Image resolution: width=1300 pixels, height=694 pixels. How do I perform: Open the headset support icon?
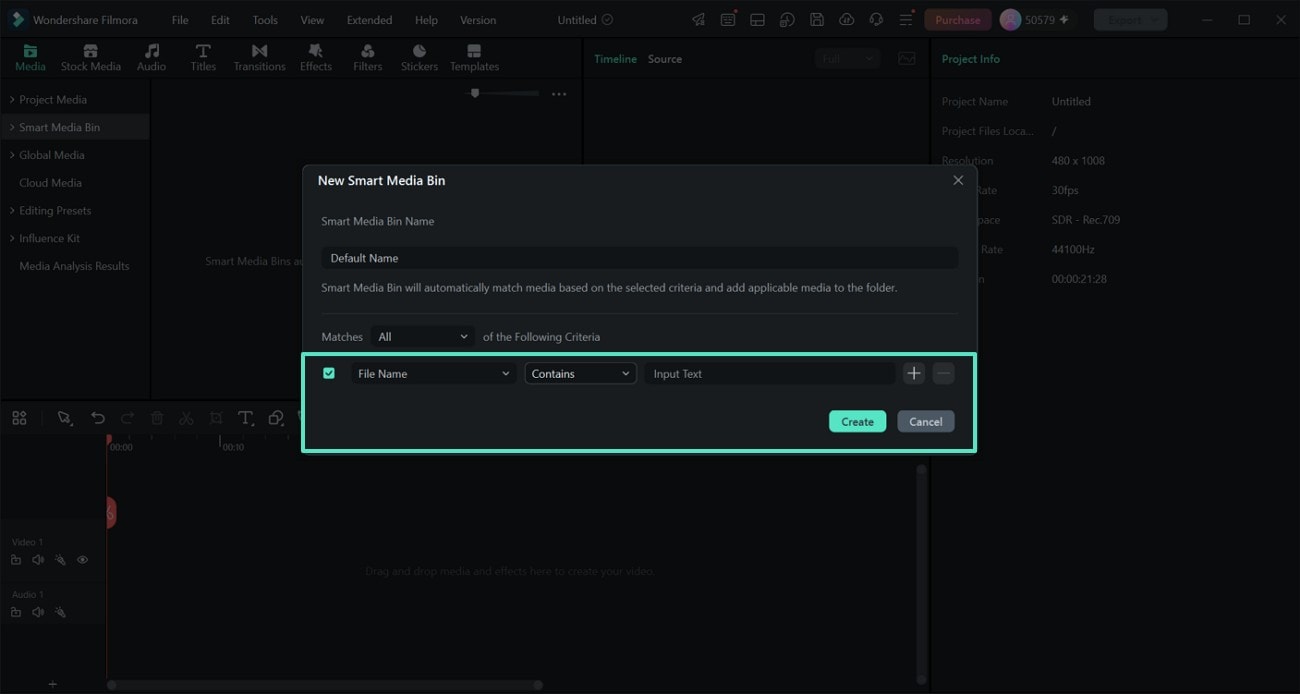click(876, 20)
